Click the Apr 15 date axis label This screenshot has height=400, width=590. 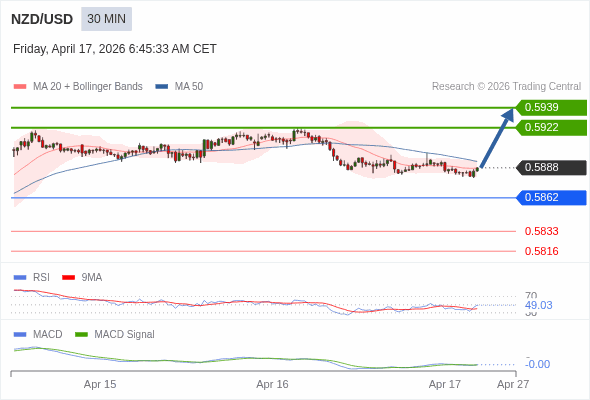100,384
